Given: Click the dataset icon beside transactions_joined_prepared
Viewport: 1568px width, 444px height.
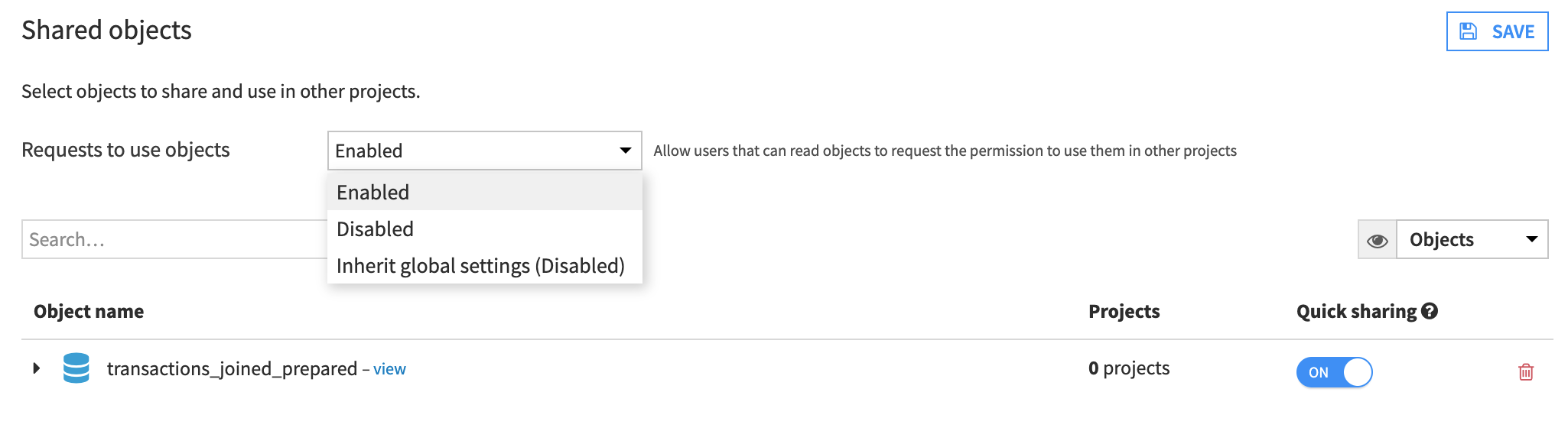Looking at the screenshot, I should 76,368.
